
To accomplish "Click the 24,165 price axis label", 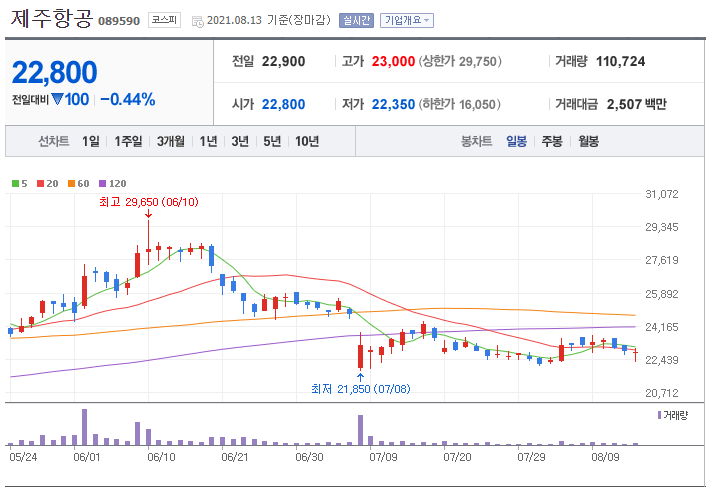I will coord(661,327).
